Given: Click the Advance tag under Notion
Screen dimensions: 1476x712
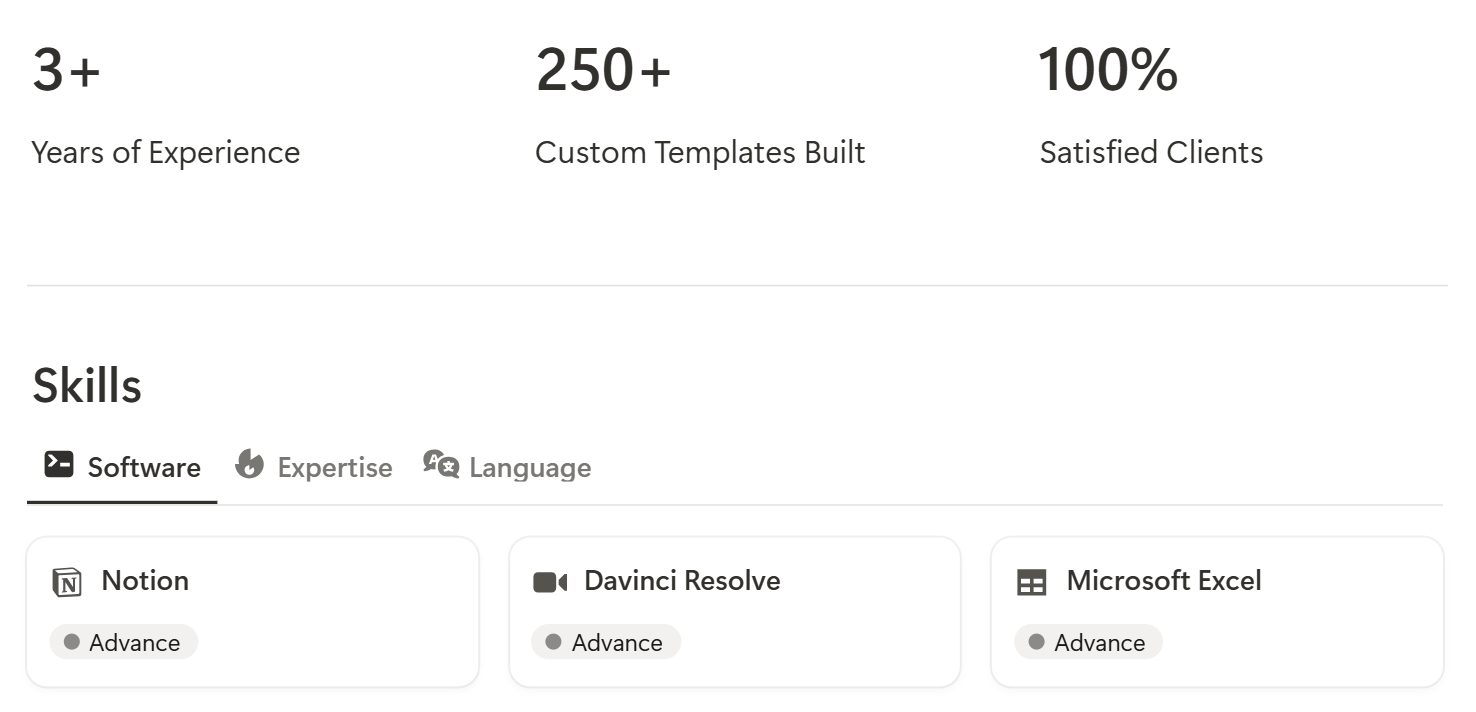Looking at the screenshot, I should [124, 642].
